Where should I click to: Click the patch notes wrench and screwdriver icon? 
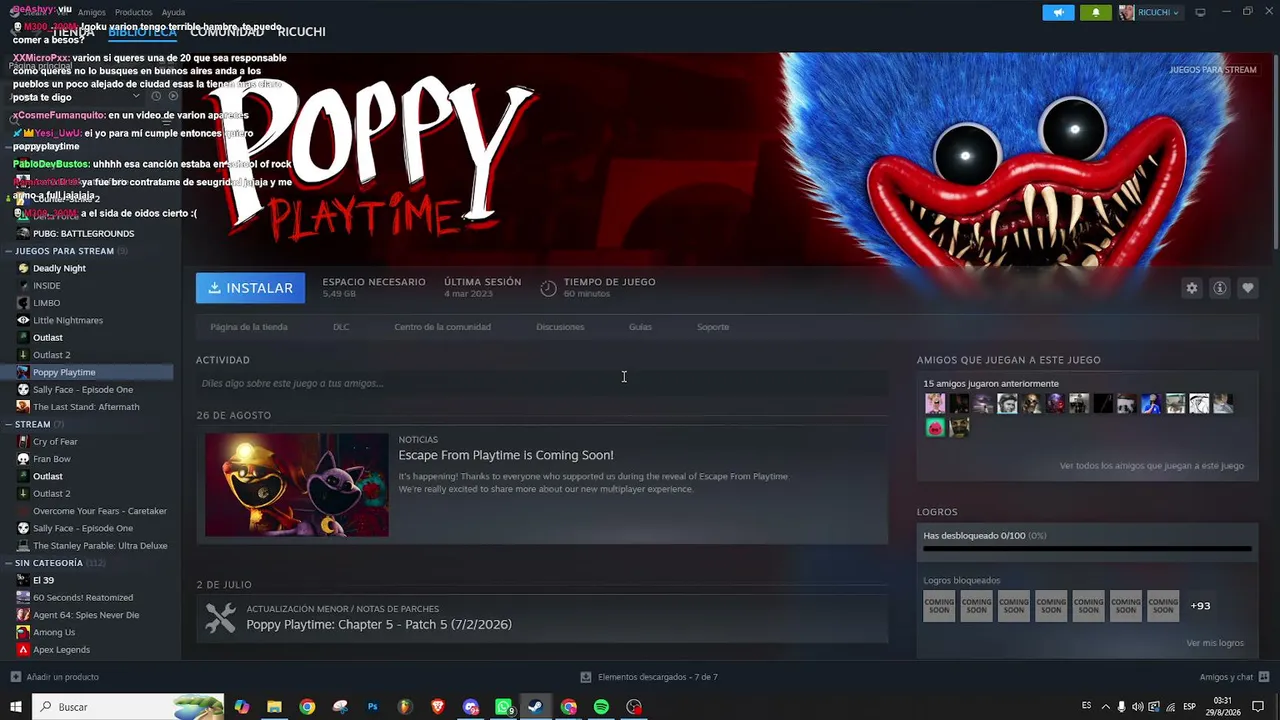click(220, 617)
